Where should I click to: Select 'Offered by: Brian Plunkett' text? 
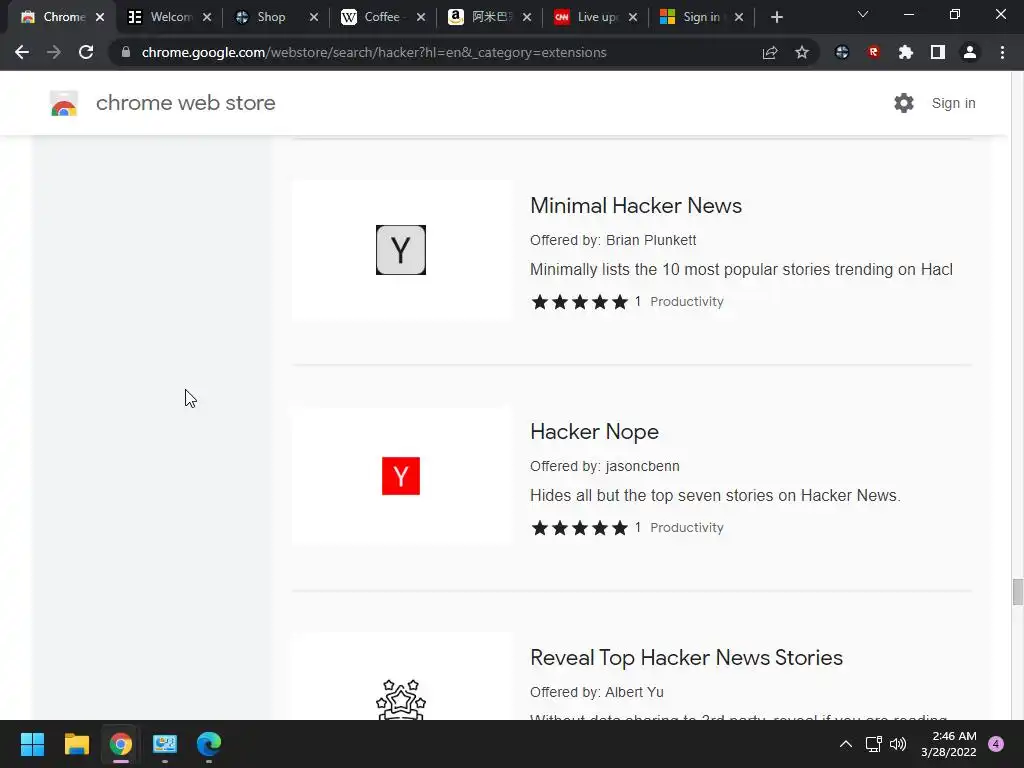613,240
